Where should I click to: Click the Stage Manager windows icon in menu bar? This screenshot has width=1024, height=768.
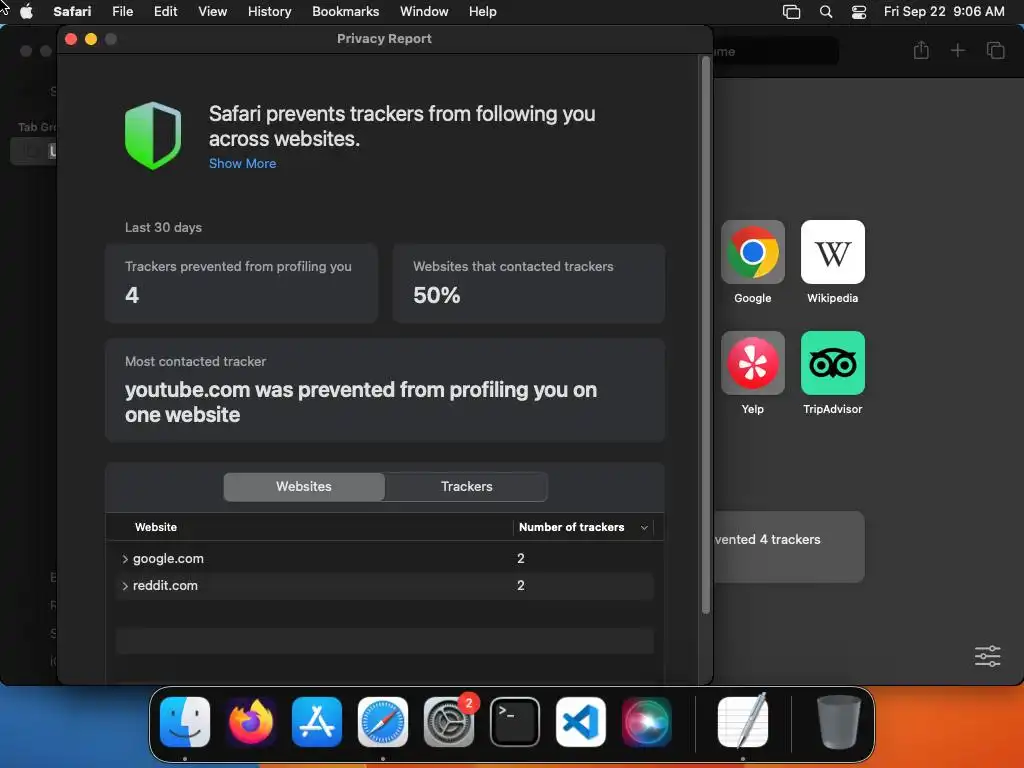click(792, 11)
